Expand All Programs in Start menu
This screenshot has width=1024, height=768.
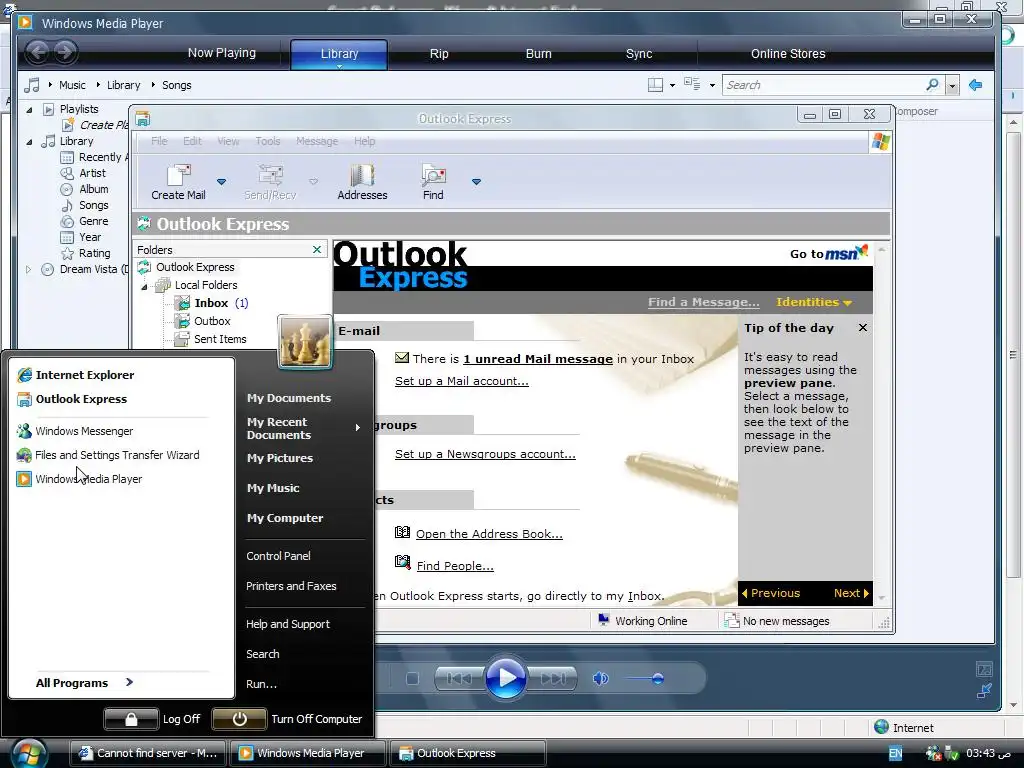click(85, 682)
